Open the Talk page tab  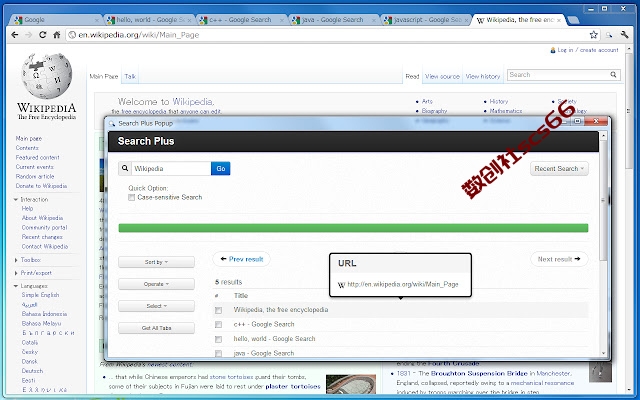point(130,76)
